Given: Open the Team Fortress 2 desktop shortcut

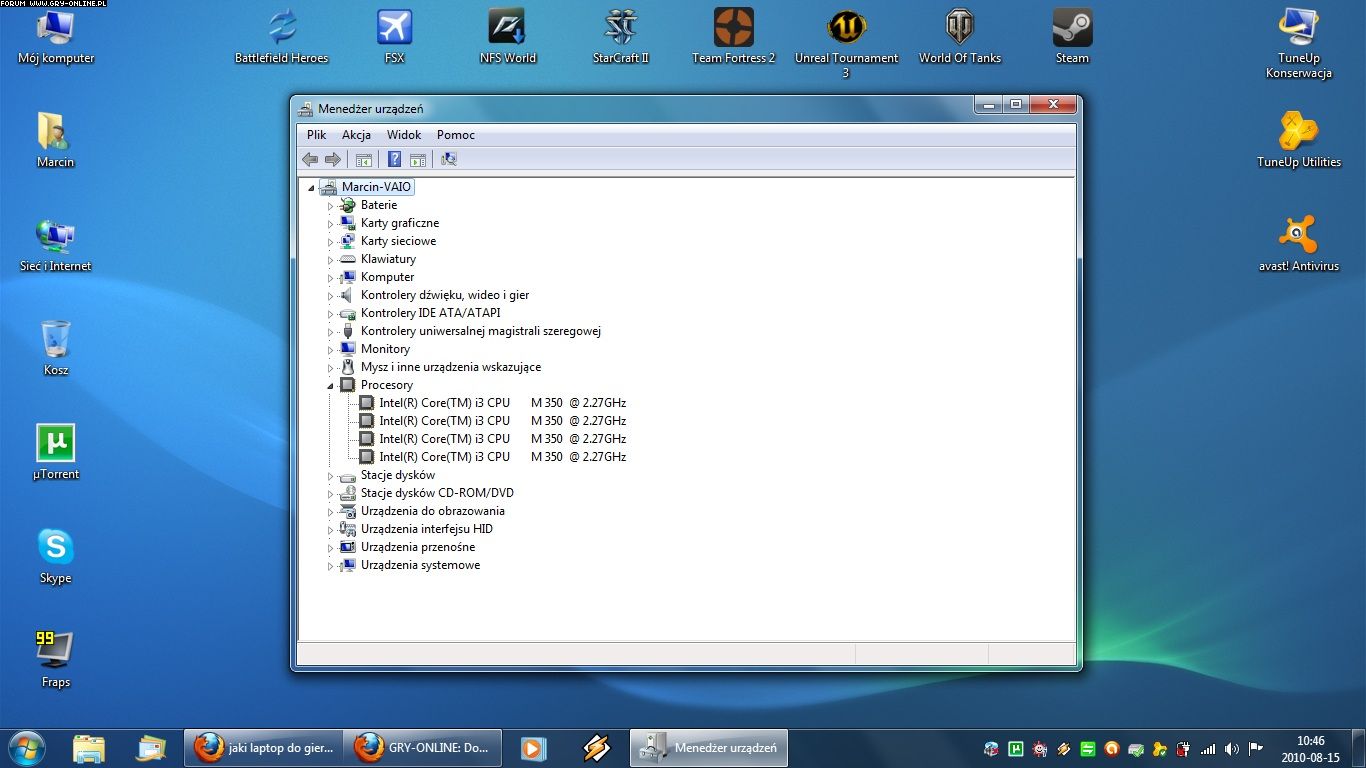Looking at the screenshot, I should tap(734, 37).
